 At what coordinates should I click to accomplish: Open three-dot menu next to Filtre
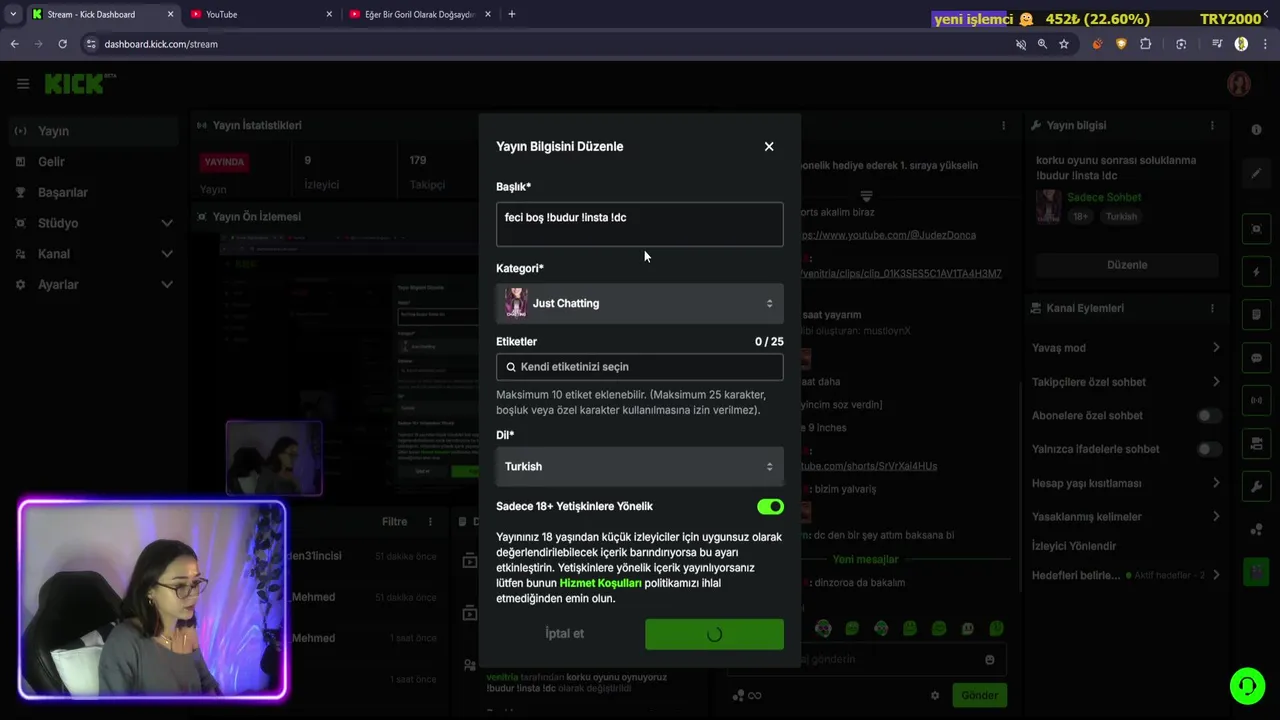431,522
